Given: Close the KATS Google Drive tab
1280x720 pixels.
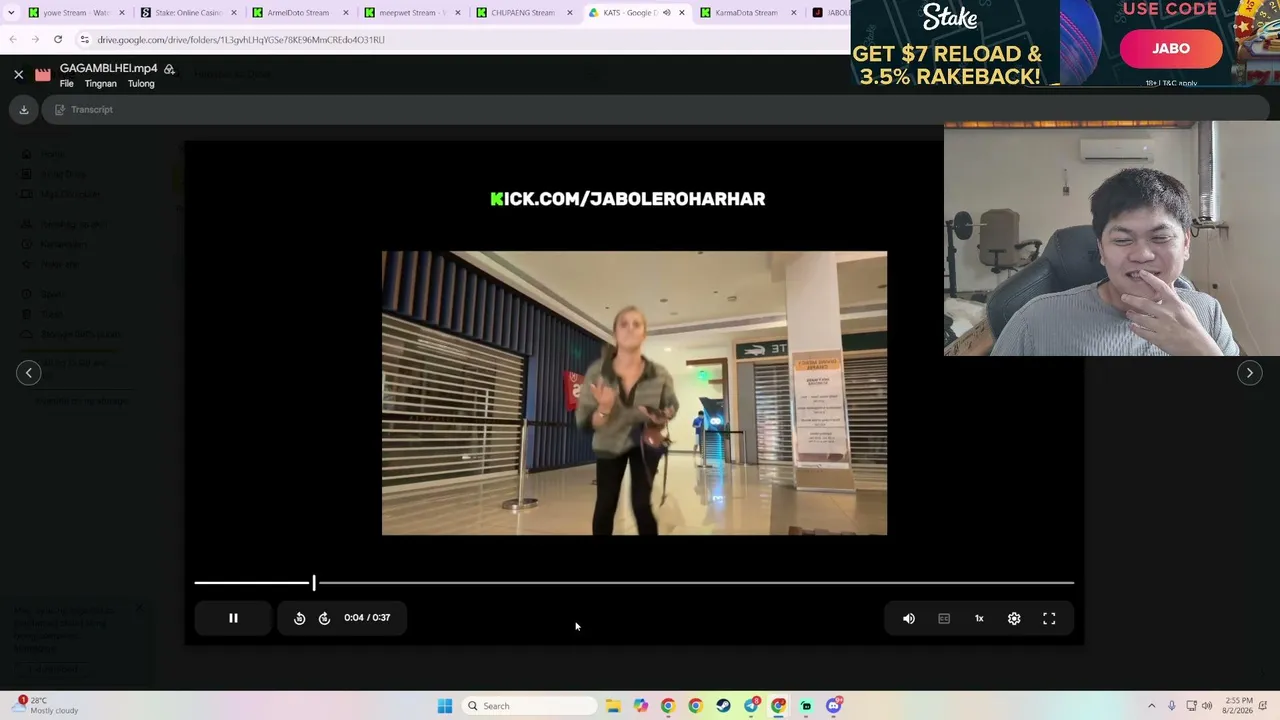Looking at the screenshot, I should 682,13.
